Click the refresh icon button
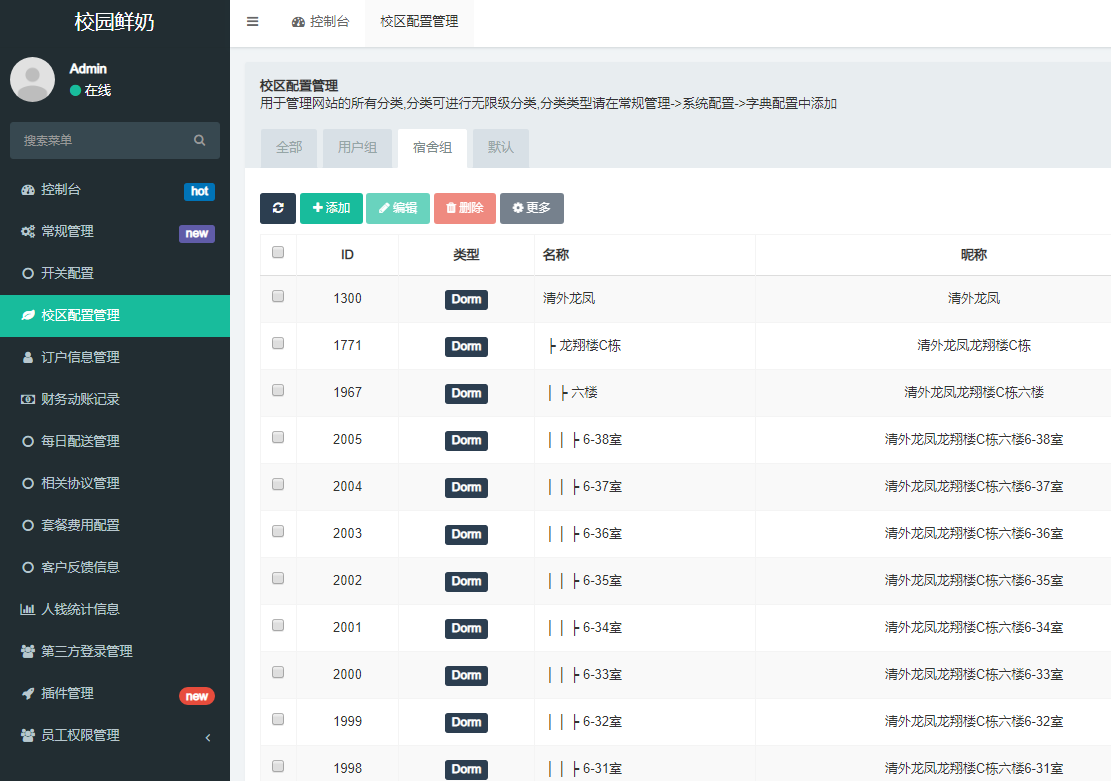 (x=278, y=208)
